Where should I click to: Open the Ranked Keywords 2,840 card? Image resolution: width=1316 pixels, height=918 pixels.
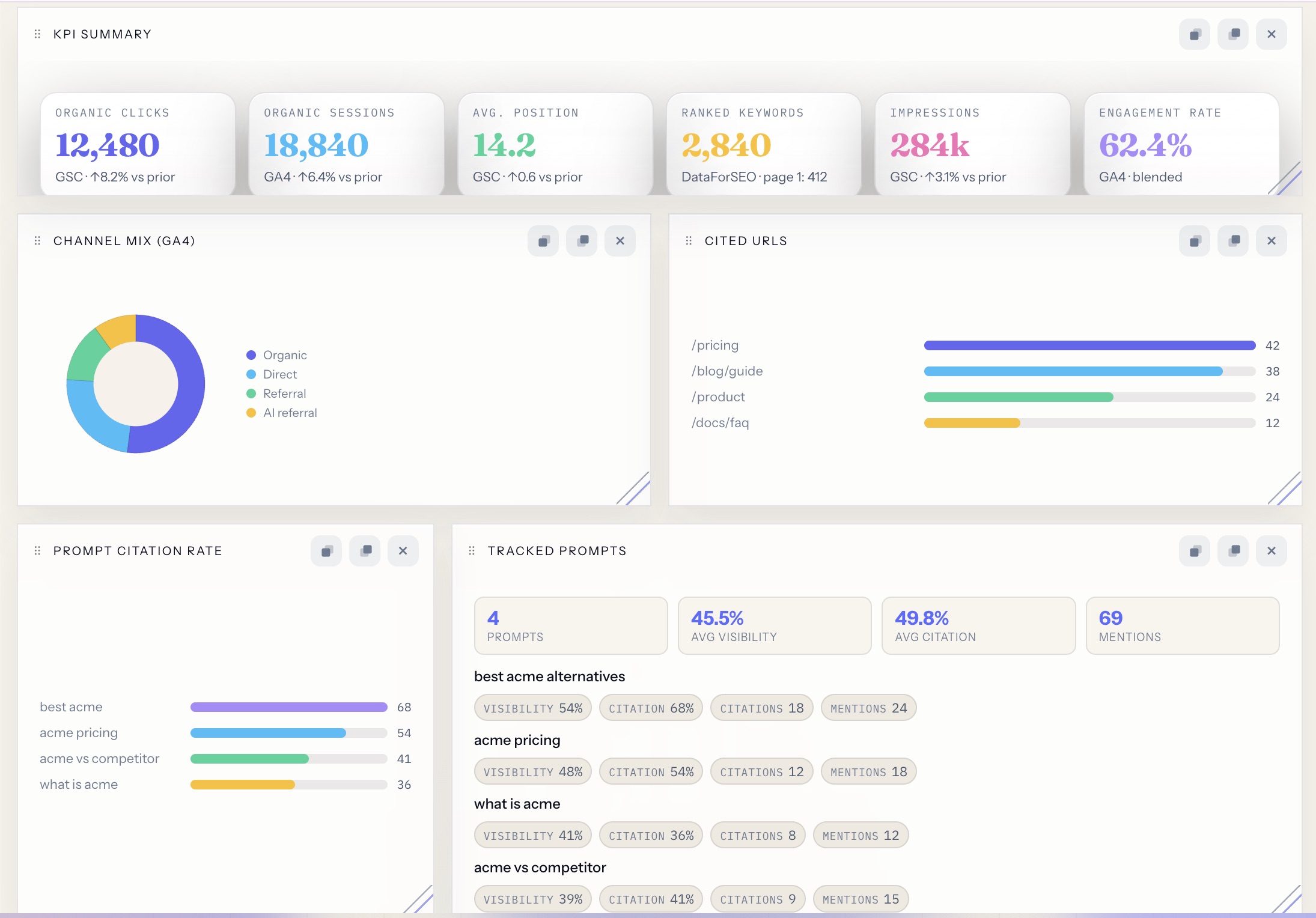coord(764,144)
